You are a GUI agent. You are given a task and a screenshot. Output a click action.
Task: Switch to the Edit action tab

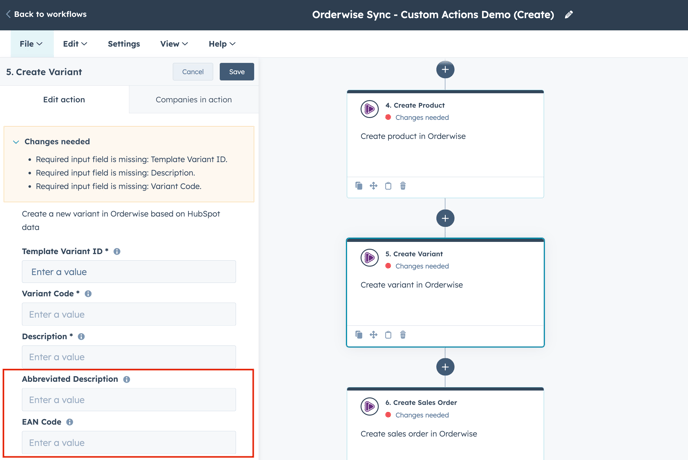coord(64,100)
